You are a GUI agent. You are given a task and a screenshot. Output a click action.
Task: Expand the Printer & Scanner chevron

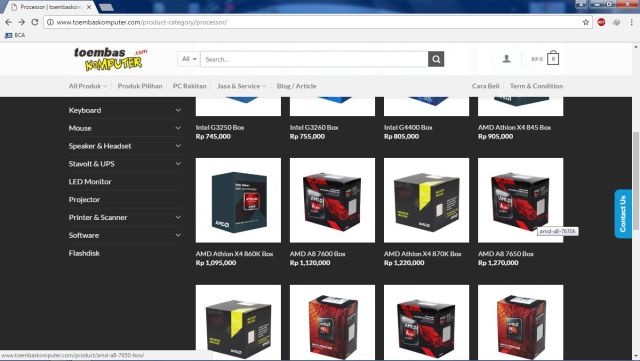[178, 217]
